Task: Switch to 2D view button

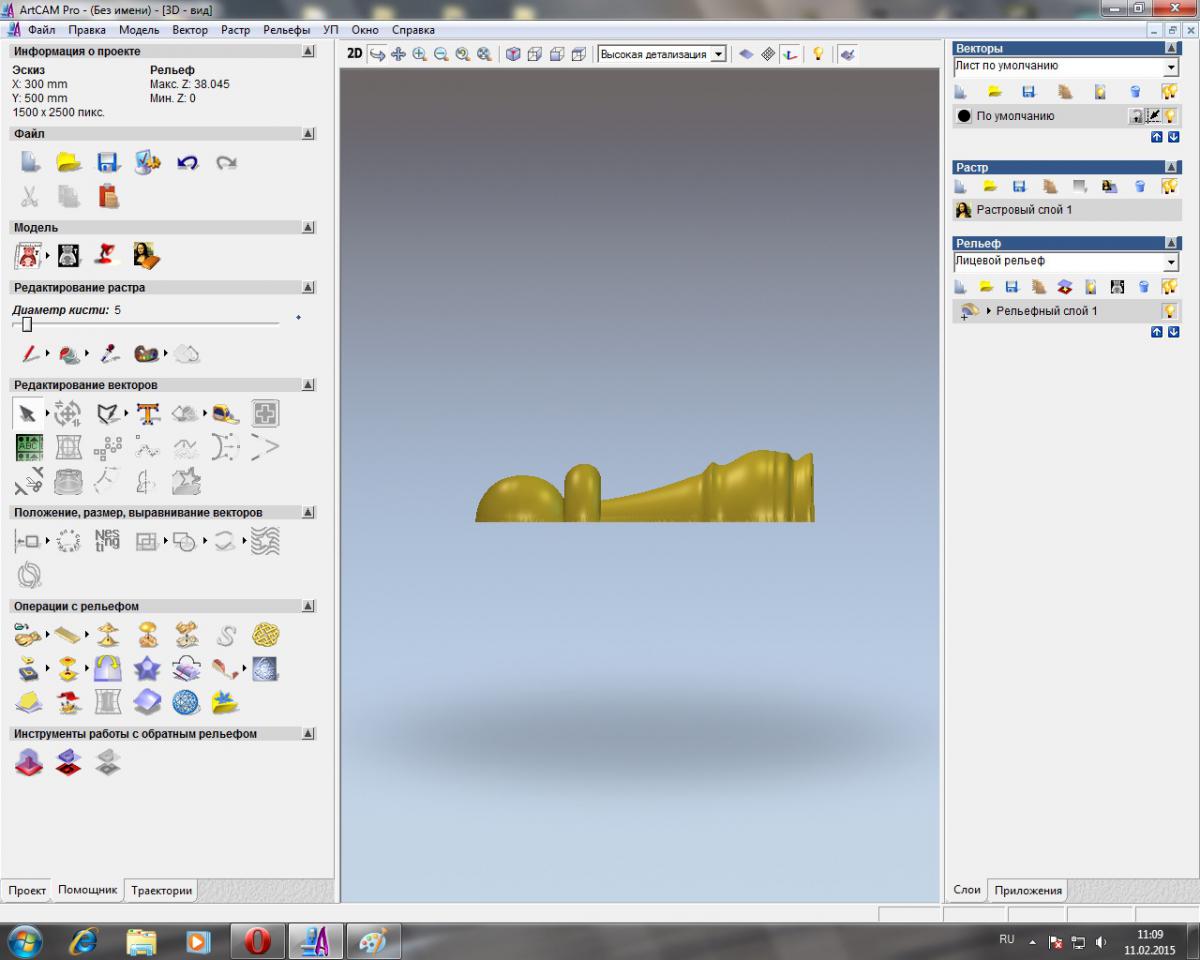Action: coord(354,54)
